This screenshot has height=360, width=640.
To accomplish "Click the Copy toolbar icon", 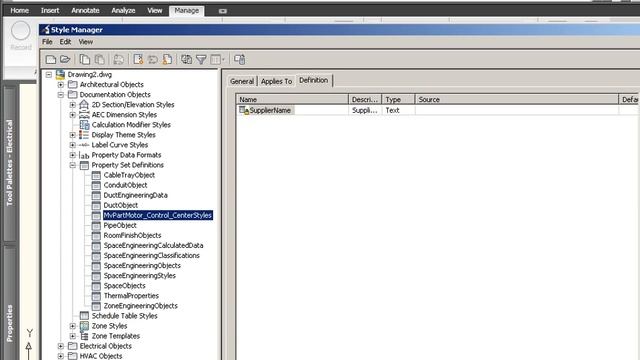I will pyautogui.click(x=84, y=60).
